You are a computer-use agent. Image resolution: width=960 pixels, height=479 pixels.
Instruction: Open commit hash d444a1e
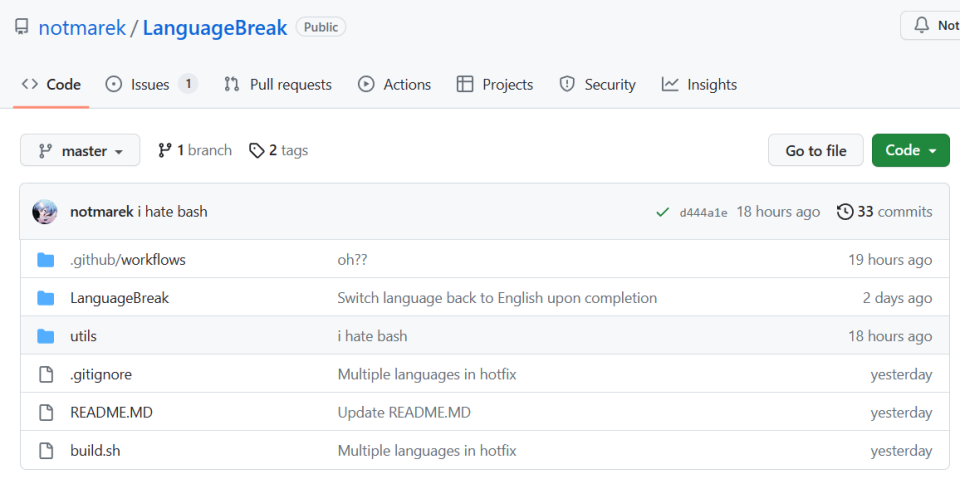pos(701,213)
